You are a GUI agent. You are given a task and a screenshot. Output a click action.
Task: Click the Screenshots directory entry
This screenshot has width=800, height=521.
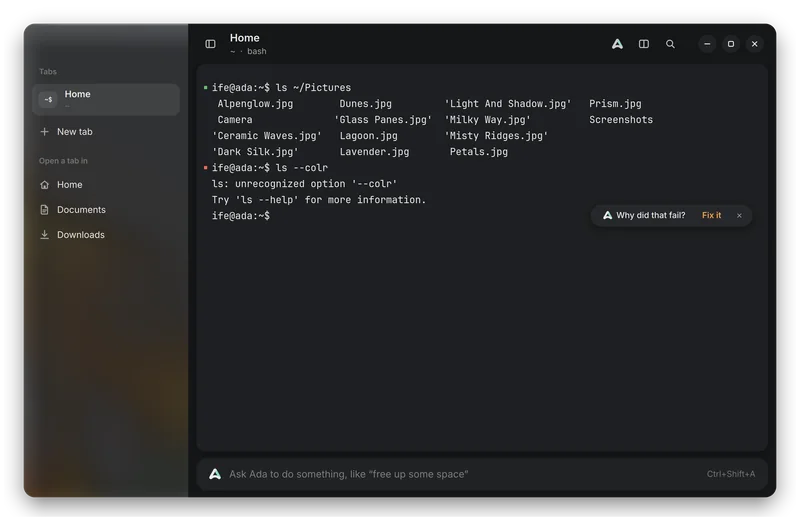[621, 119]
